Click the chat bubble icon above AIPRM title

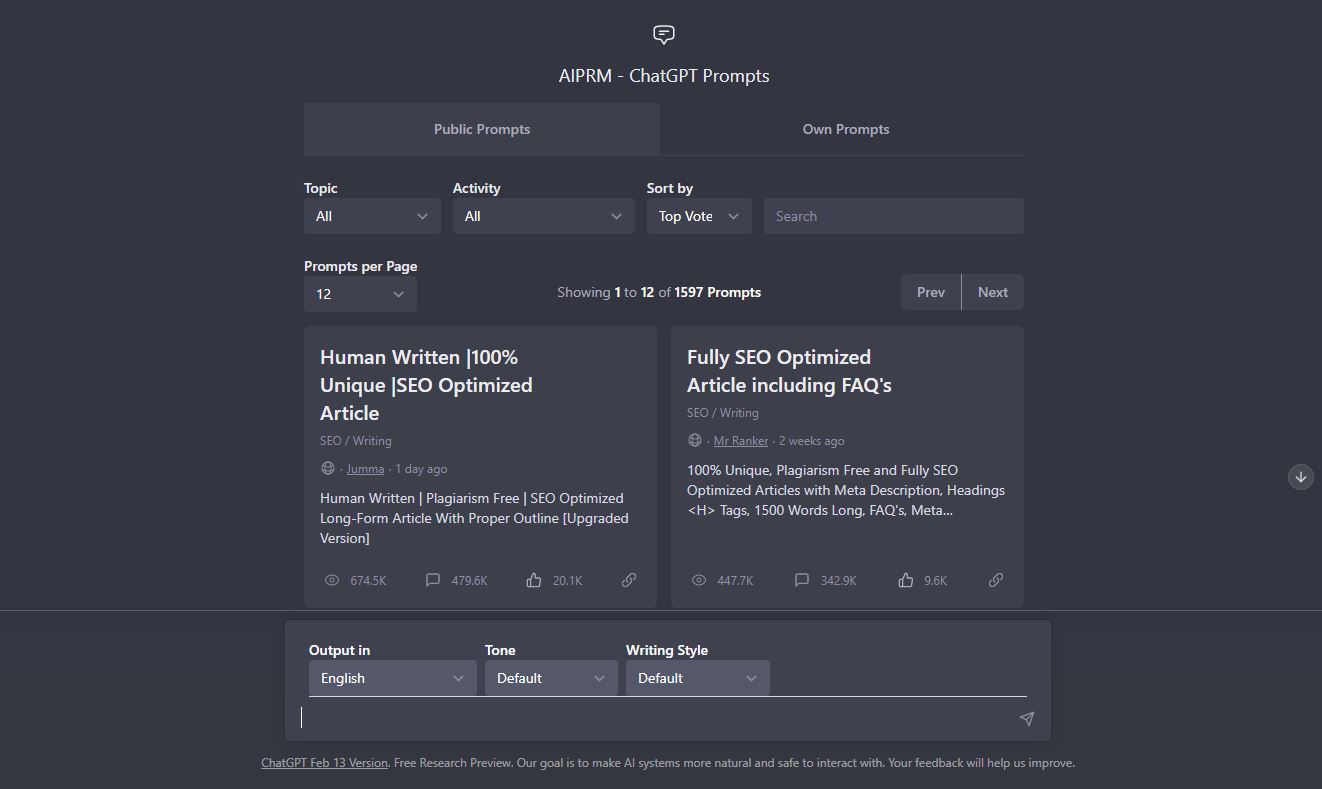(x=664, y=35)
